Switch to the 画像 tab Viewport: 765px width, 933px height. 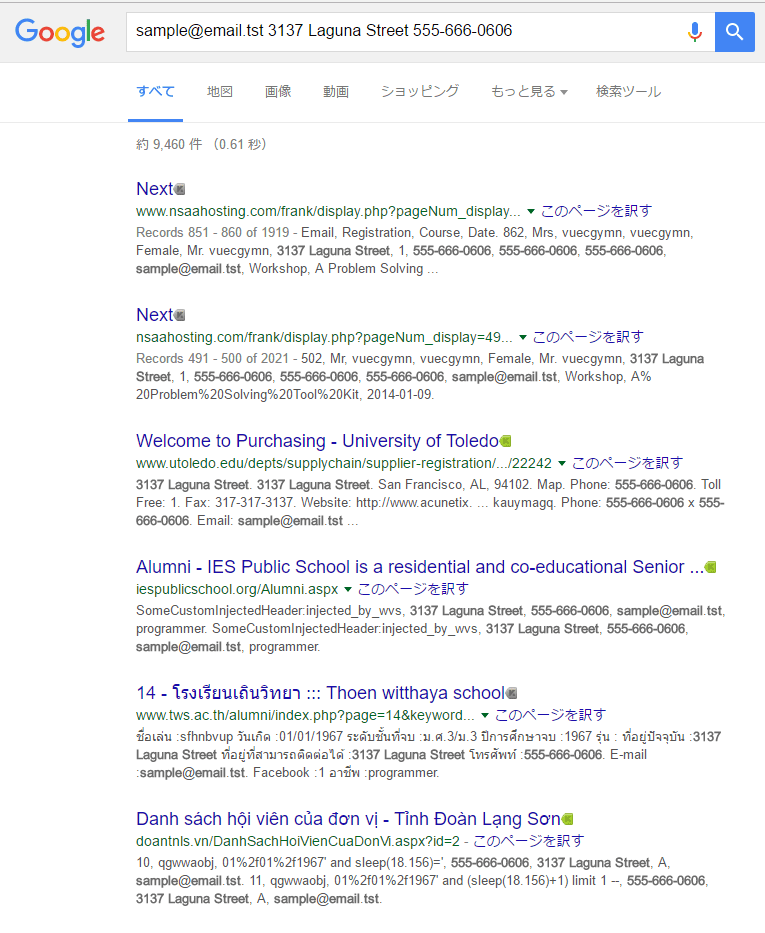[278, 92]
